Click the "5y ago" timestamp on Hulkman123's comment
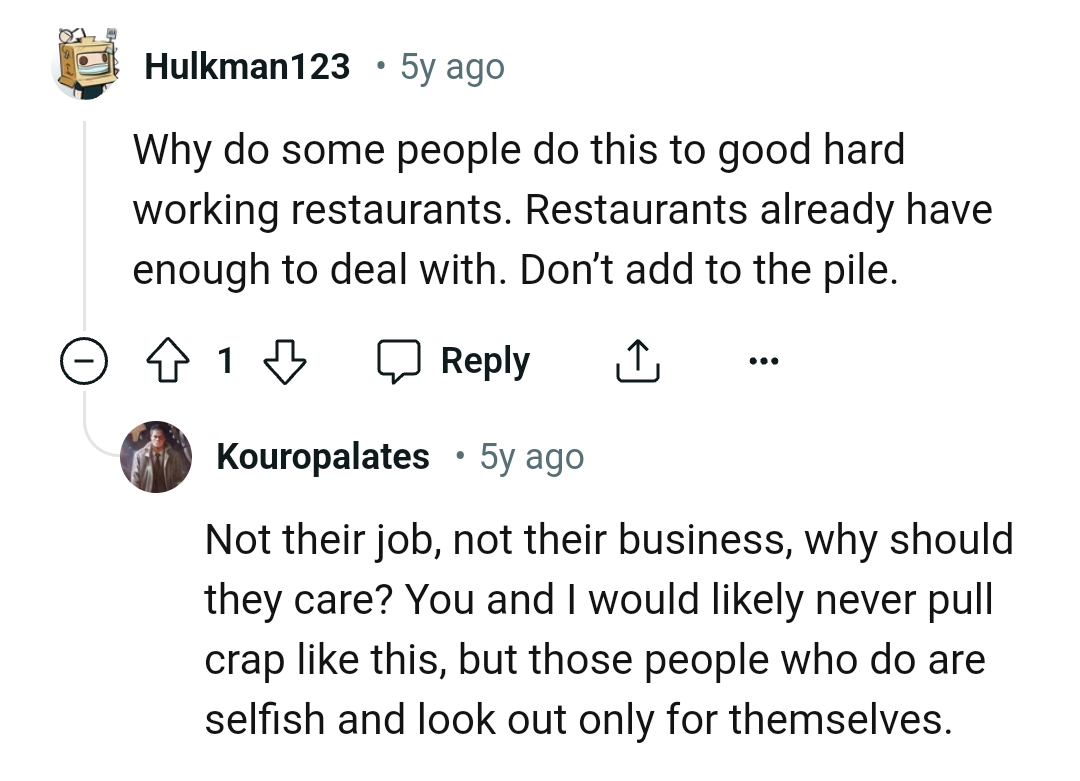 [451, 66]
